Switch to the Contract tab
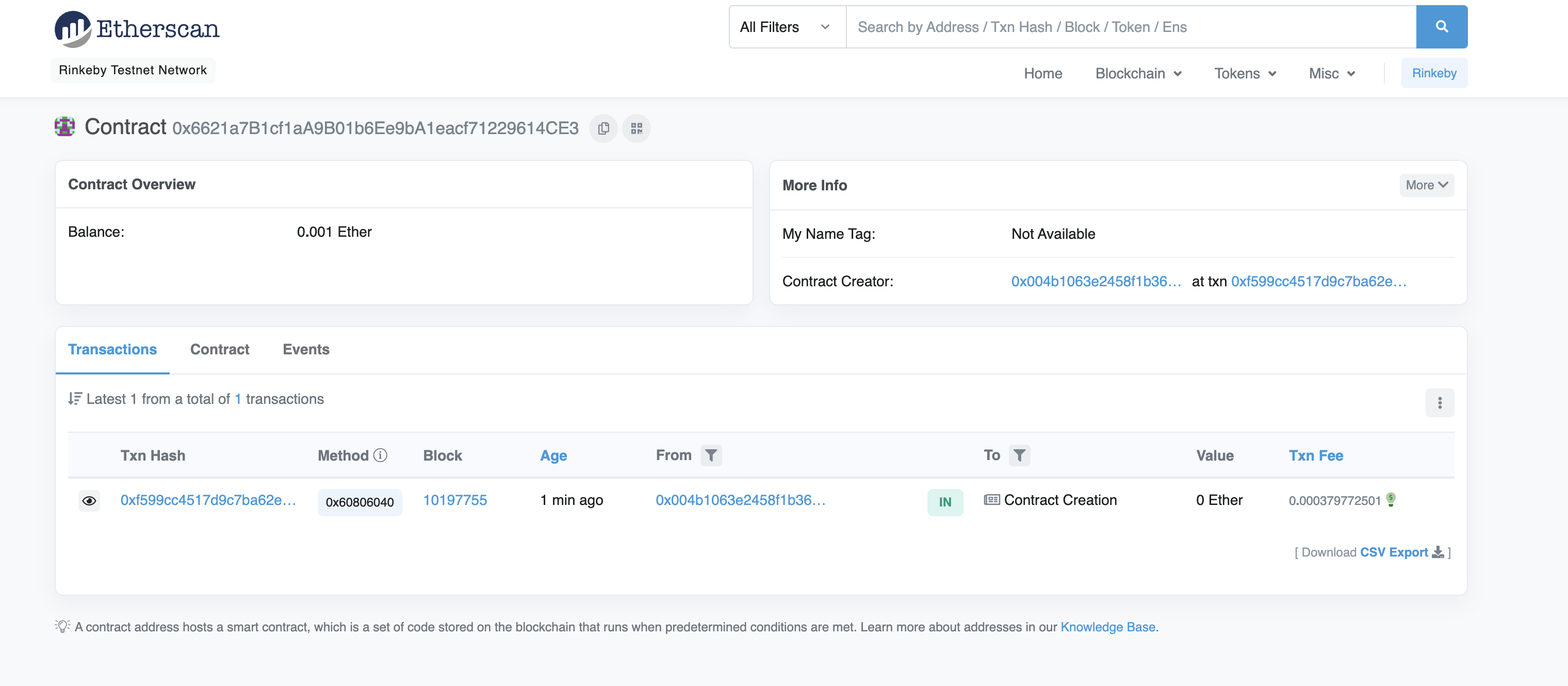This screenshot has width=1568, height=686. 220,349
